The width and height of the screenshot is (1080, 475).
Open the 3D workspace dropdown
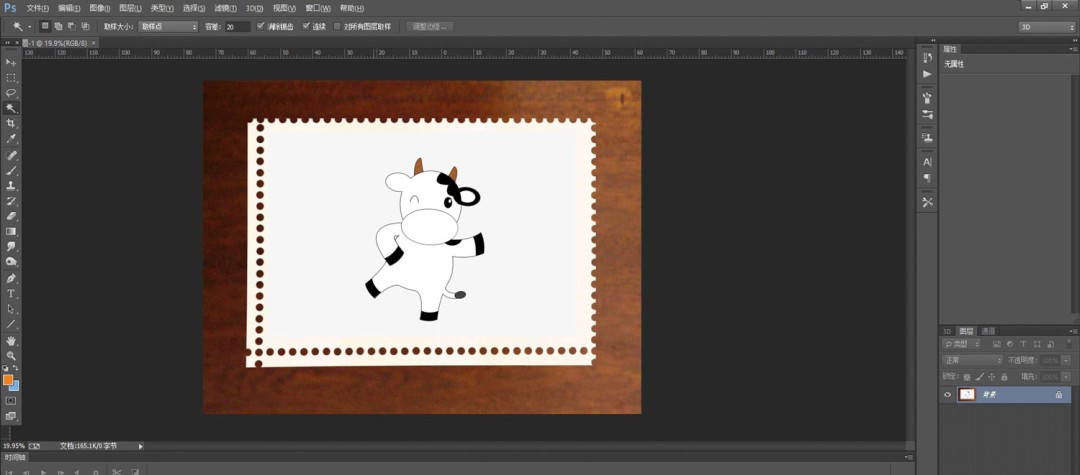point(1046,27)
